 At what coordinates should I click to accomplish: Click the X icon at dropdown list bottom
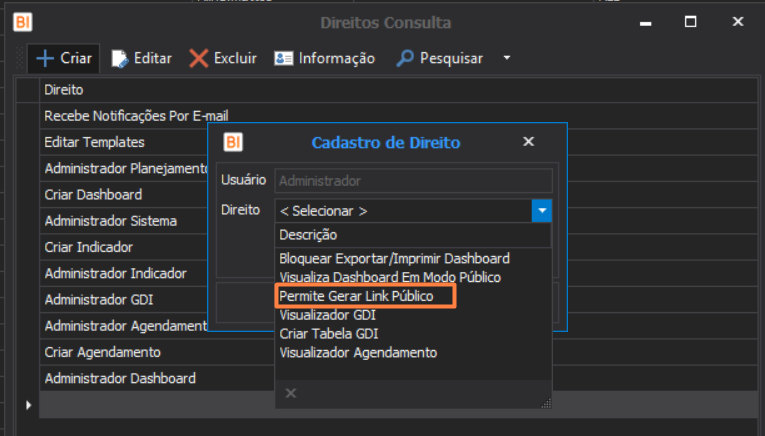pos(291,394)
